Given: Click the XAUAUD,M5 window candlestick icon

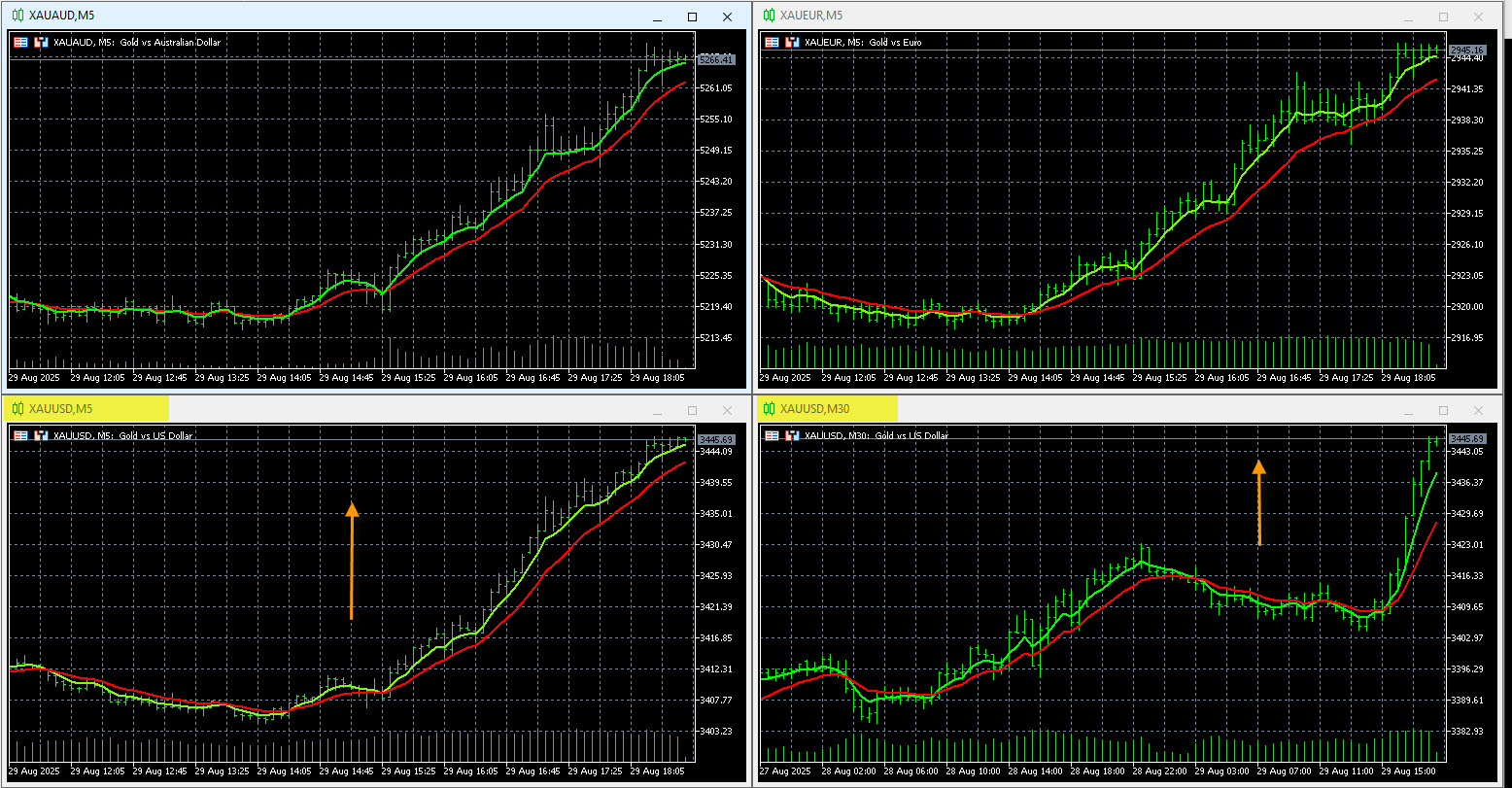Looking at the screenshot, I should click(x=17, y=16).
